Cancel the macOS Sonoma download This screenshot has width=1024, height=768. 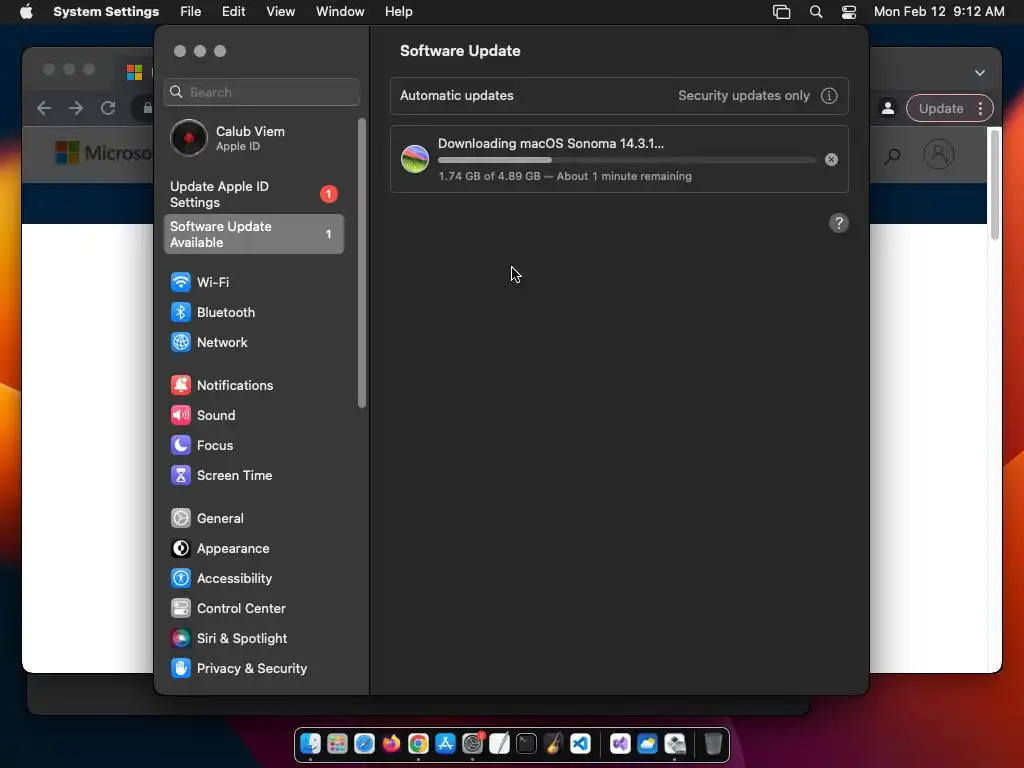point(831,159)
